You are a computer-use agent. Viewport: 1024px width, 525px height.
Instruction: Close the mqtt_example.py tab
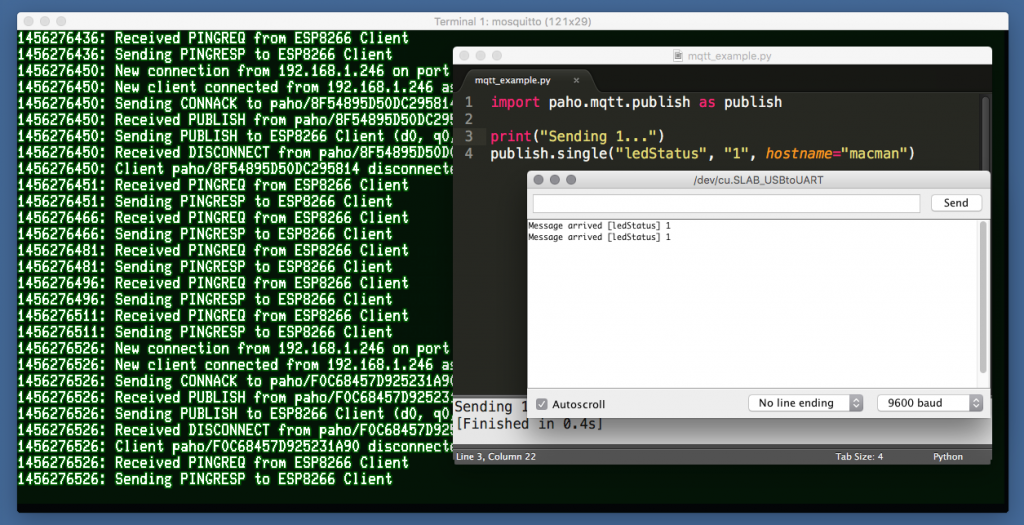point(576,80)
